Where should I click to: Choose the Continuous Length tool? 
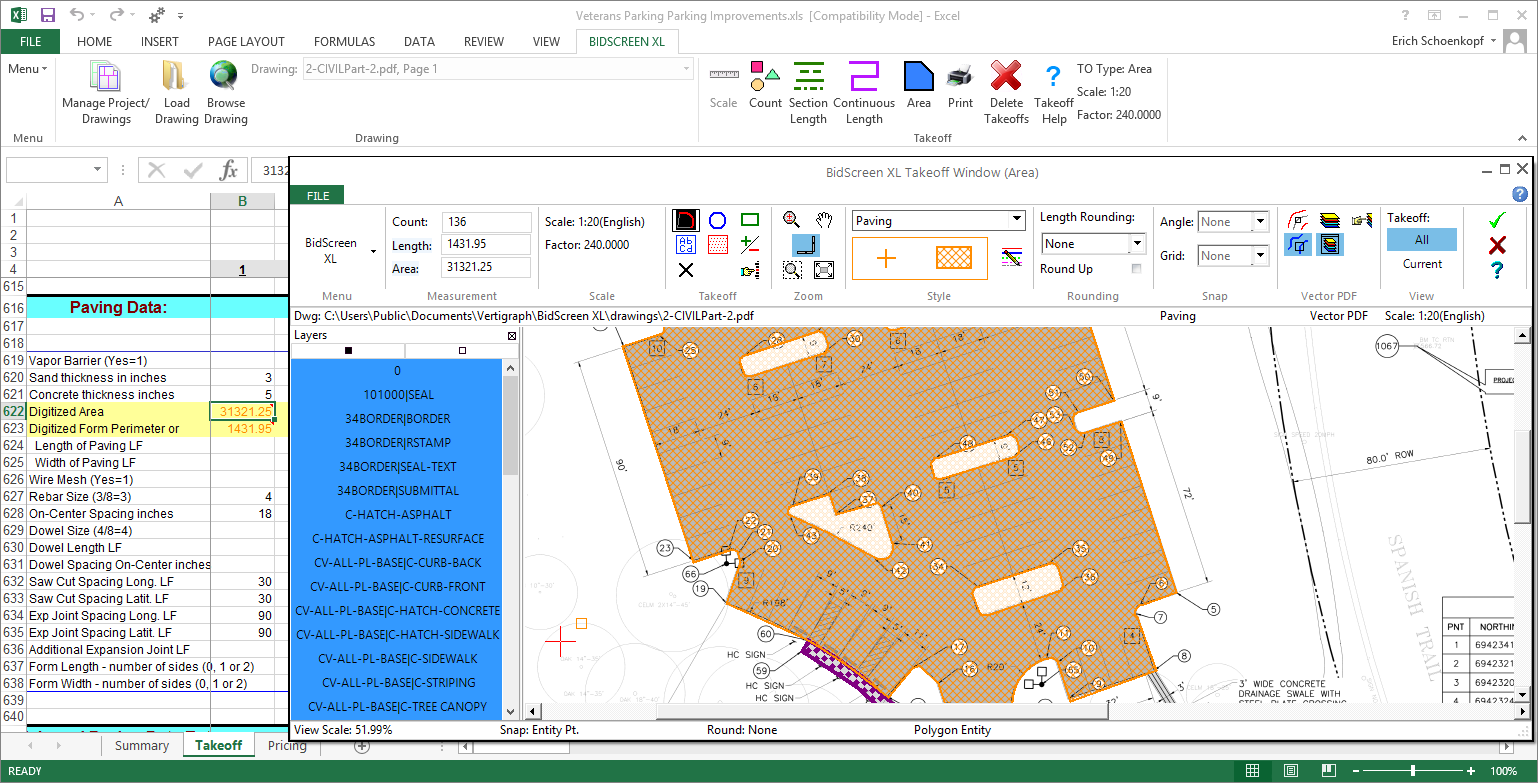(x=863, y=92)
